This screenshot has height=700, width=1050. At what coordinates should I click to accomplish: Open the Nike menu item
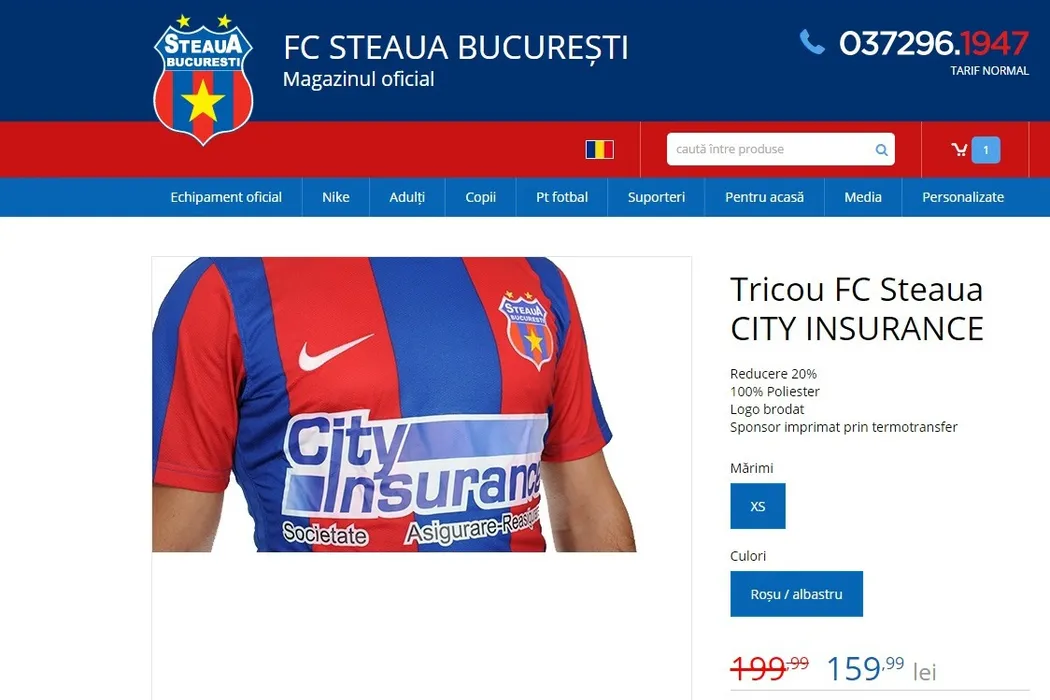pos(335,197)
